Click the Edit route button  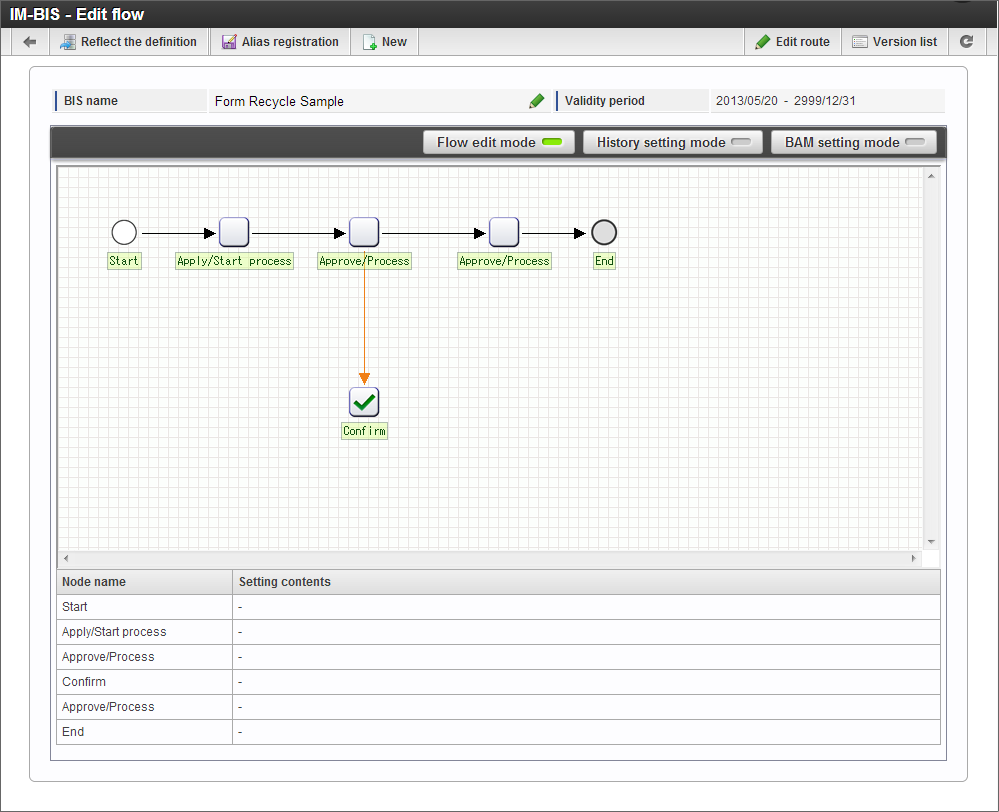793,42
